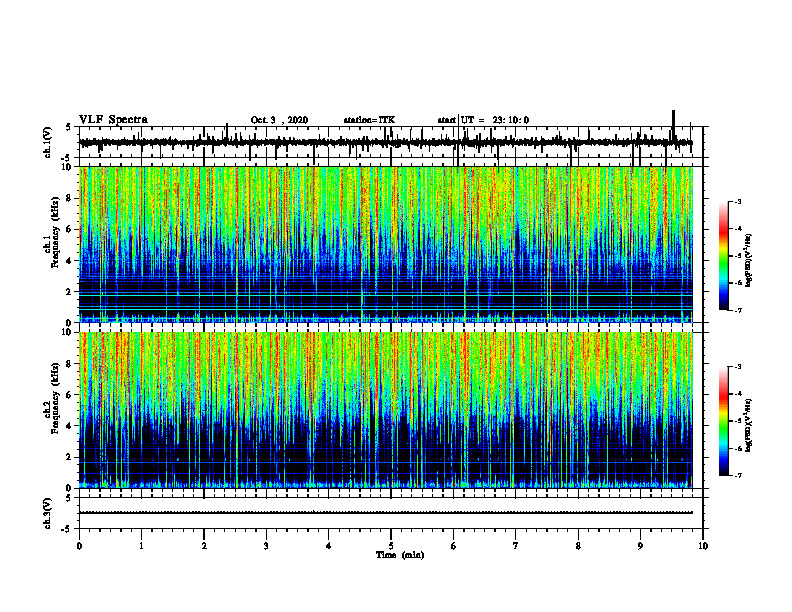Viewport: 792px width, 612px height.
Task: Click the "ch.1(V)" waveform axis label
Action: click(47, 142)
